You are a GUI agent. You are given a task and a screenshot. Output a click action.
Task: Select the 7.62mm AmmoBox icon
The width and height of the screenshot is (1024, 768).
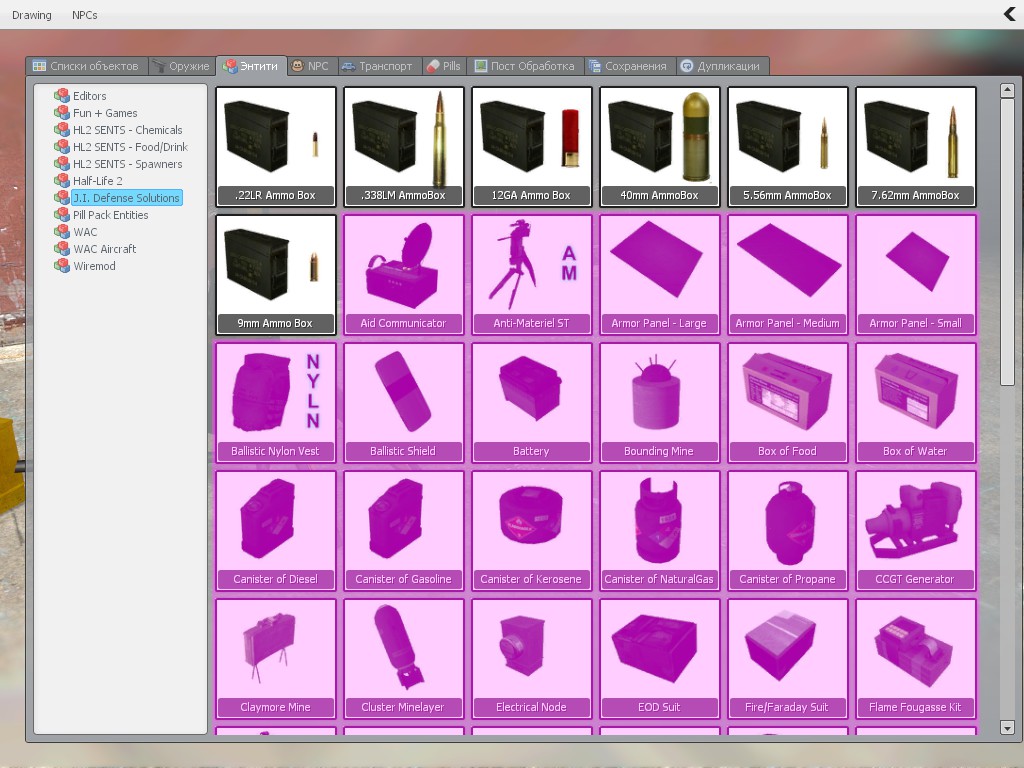[x=916, y=147]
